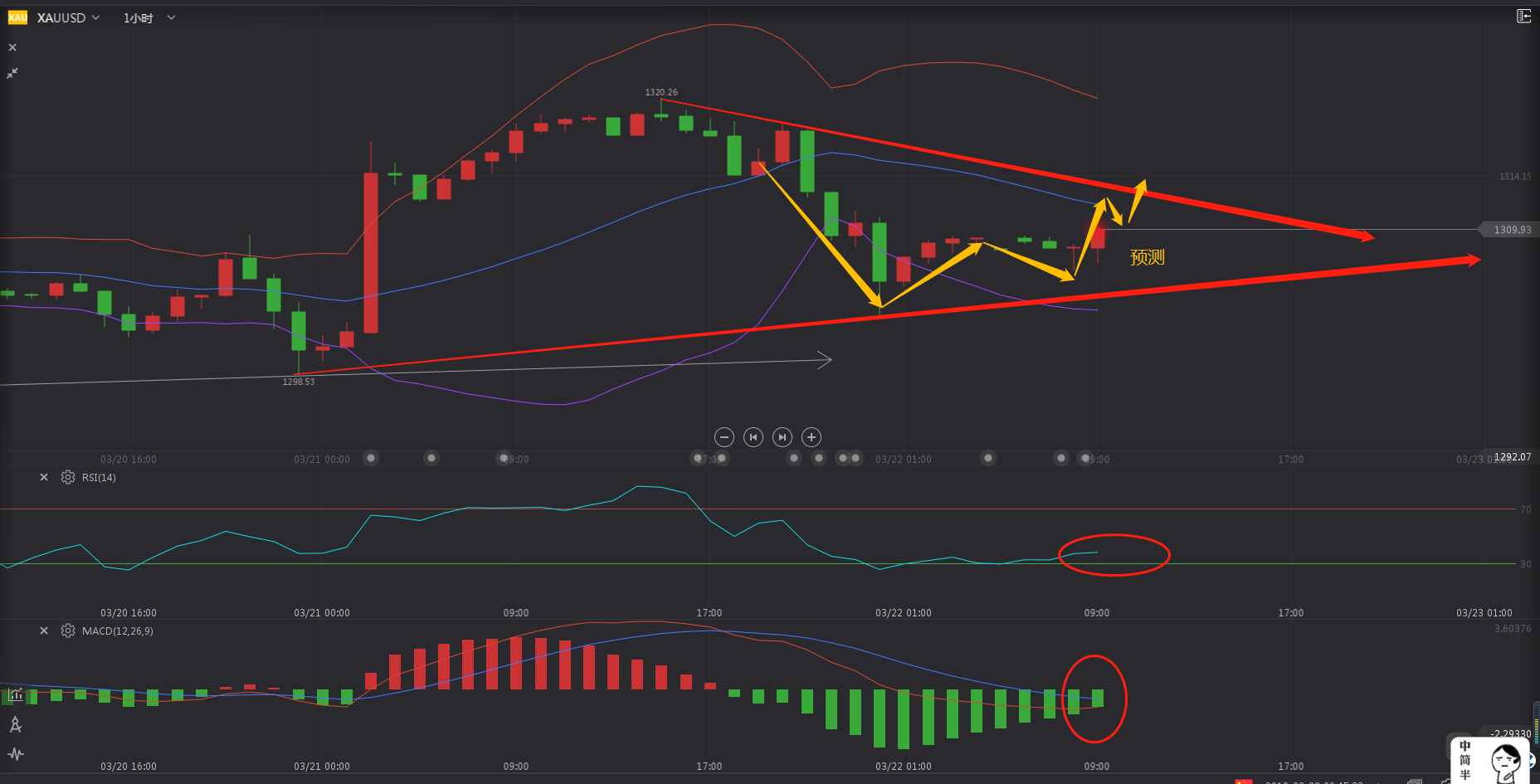The image size is (1540, 784).
Task: Click the RSI 70 level label
Action: [1525, 509]
